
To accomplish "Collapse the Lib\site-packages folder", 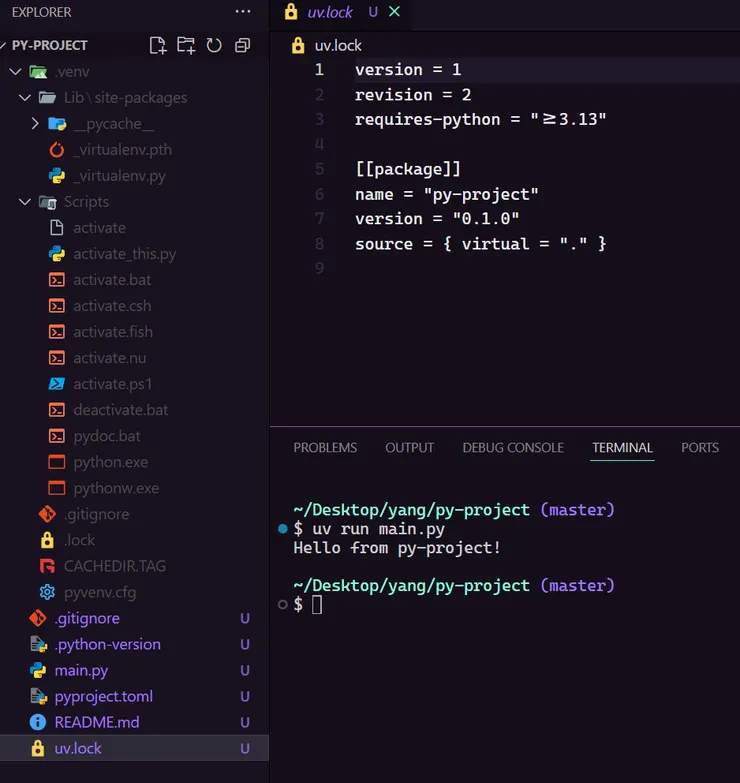I will [25, 97].
